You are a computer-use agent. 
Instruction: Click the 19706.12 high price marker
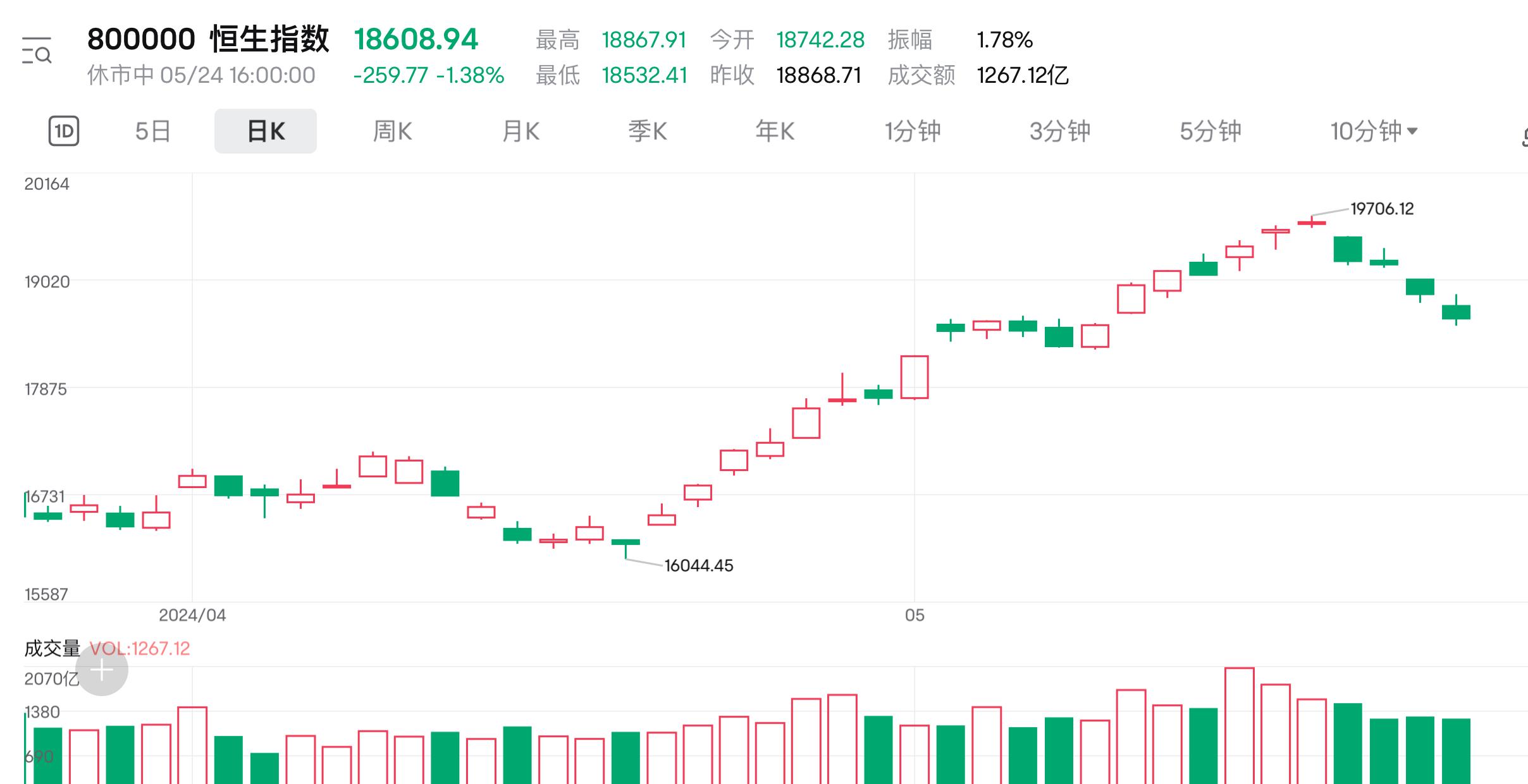(x=1382, y=209)
